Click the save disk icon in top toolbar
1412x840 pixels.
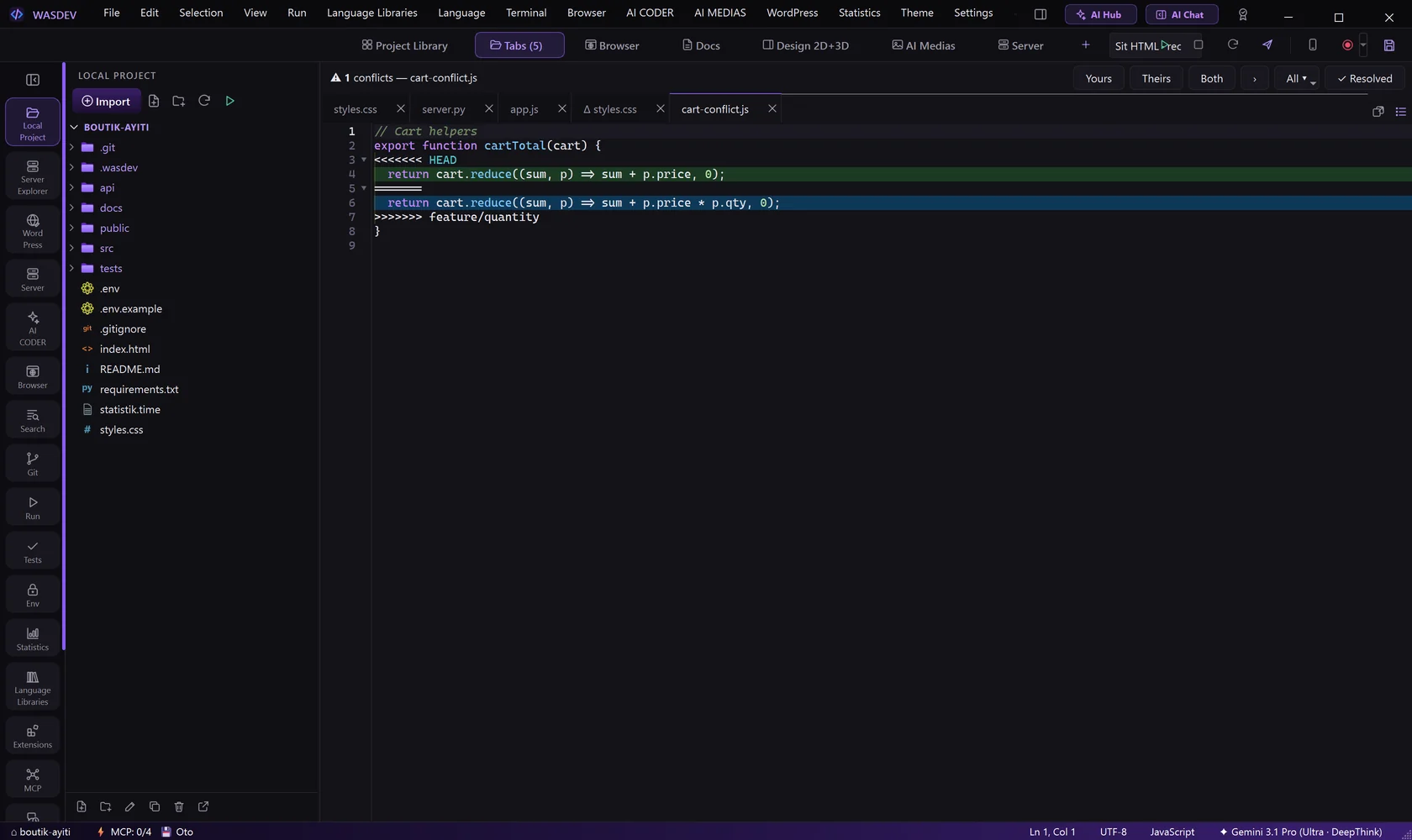pyautogui.click(x=1389, y=45)
